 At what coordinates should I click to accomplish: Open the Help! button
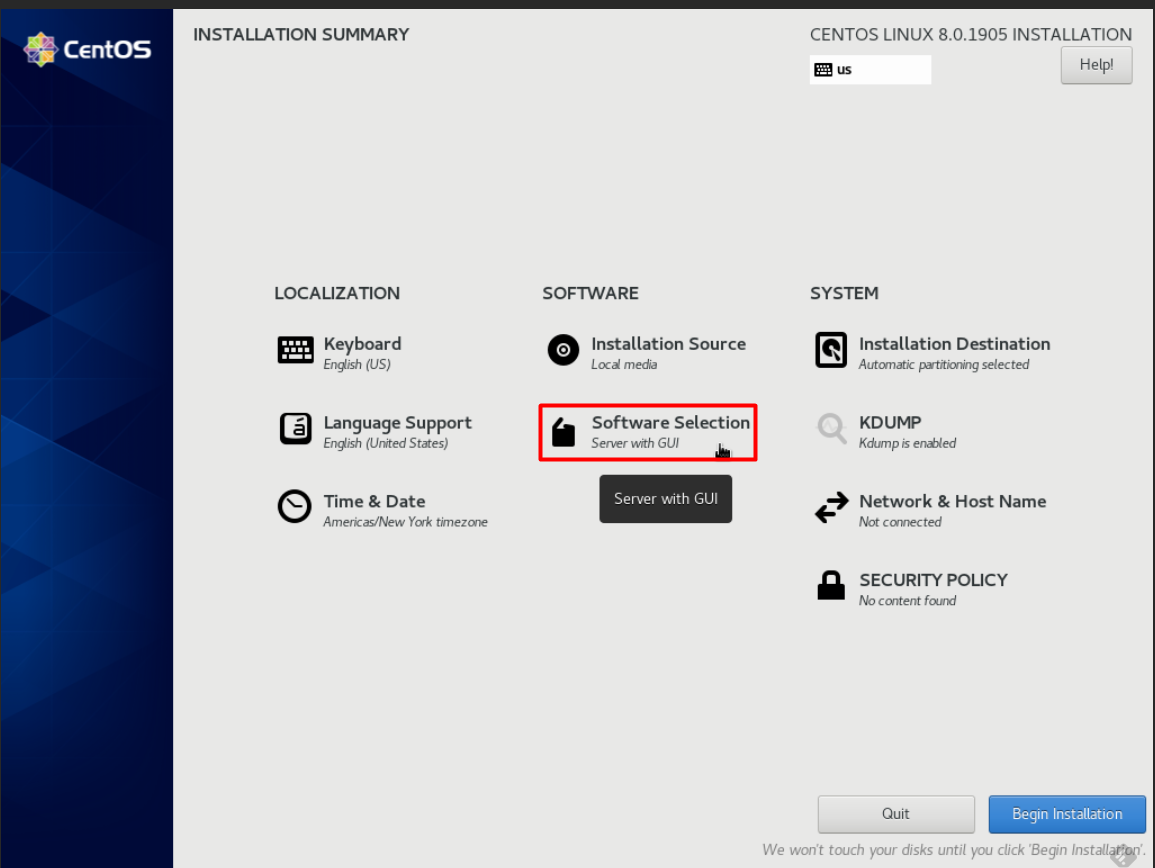(x=1096, y=65)
